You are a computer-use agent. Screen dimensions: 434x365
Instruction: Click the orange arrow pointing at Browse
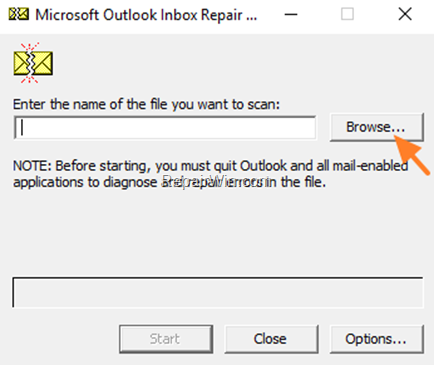click(x=412, y=155)
